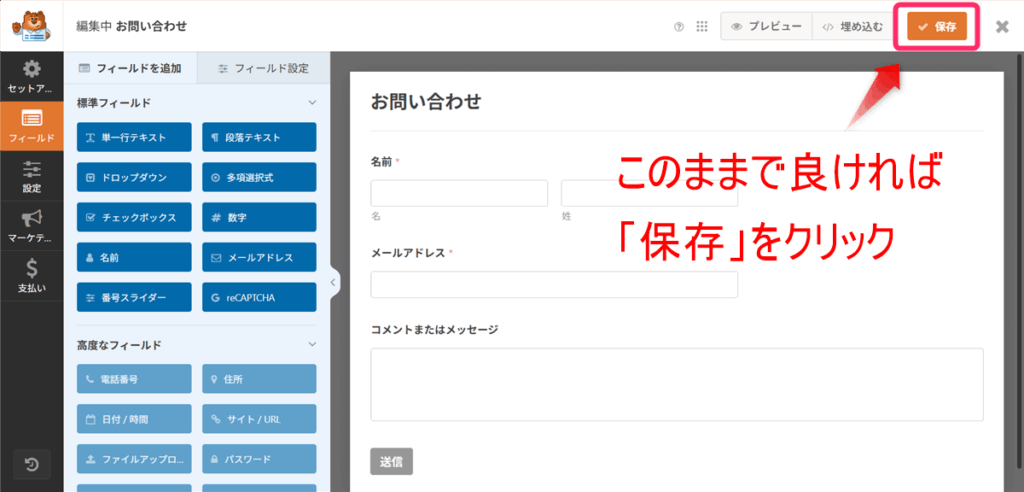Open the Settings sliders sidebar item
This screenshot has height=492, width=1024.
[32, 176]
